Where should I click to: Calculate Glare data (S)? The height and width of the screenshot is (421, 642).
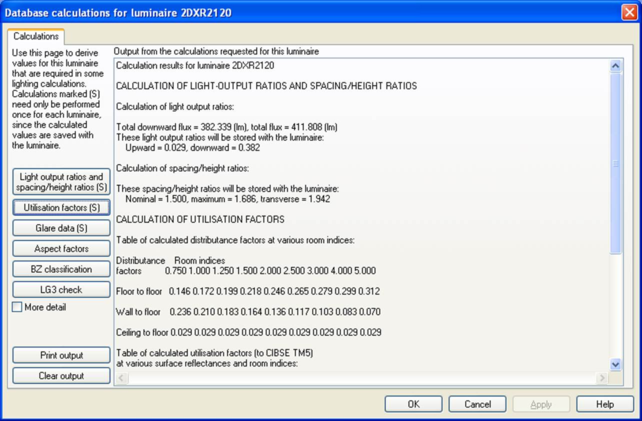[x=61, y=228]
